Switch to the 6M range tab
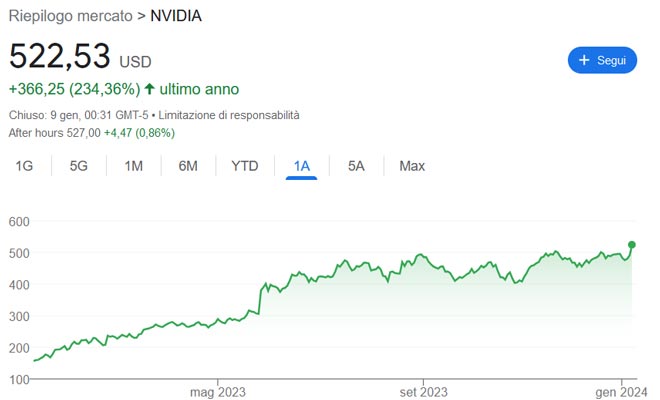This screenshot has height=400, width=660. (x=188, y=166)
